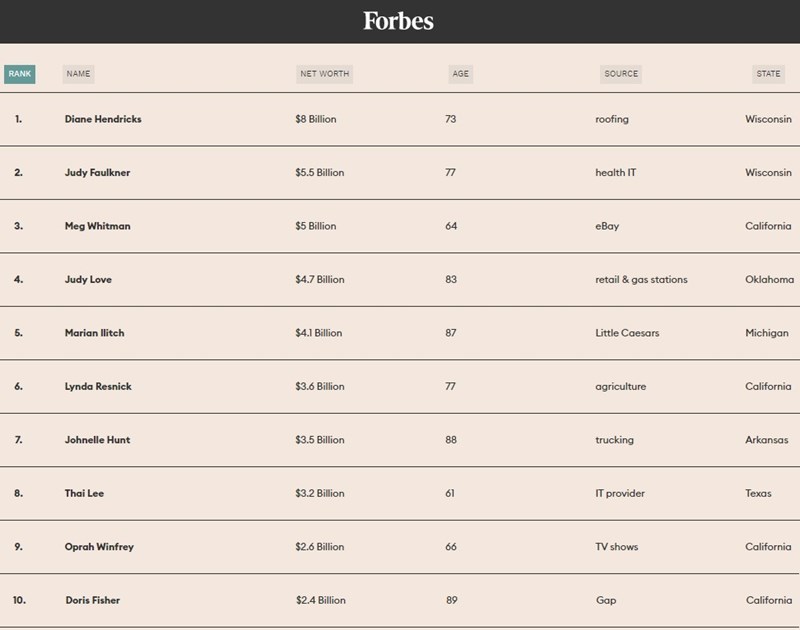Viewport: 800px width, 630px height.
Task: Click the TV shows source cell
Action: click(616, 547)
